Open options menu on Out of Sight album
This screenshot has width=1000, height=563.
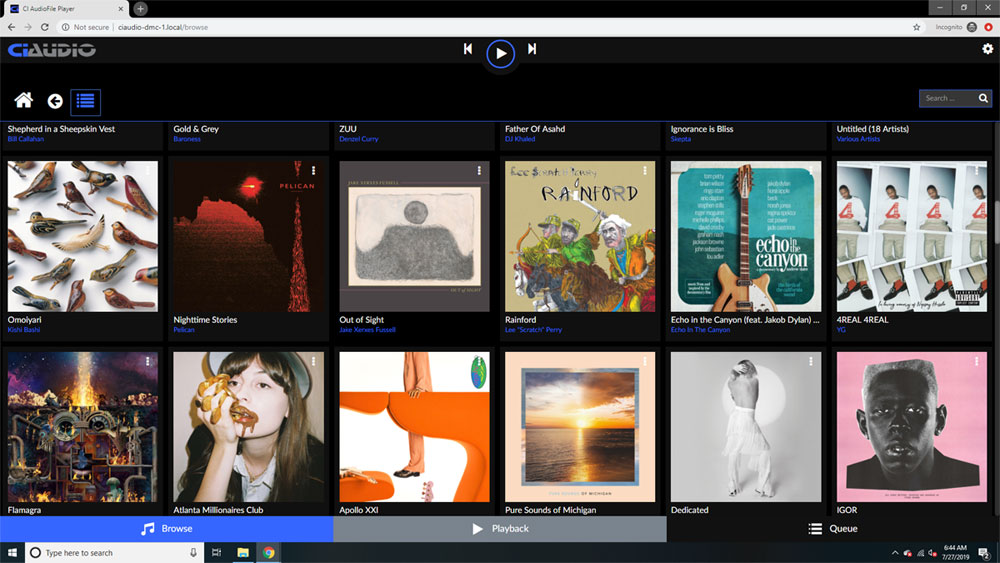click(479, 170)
